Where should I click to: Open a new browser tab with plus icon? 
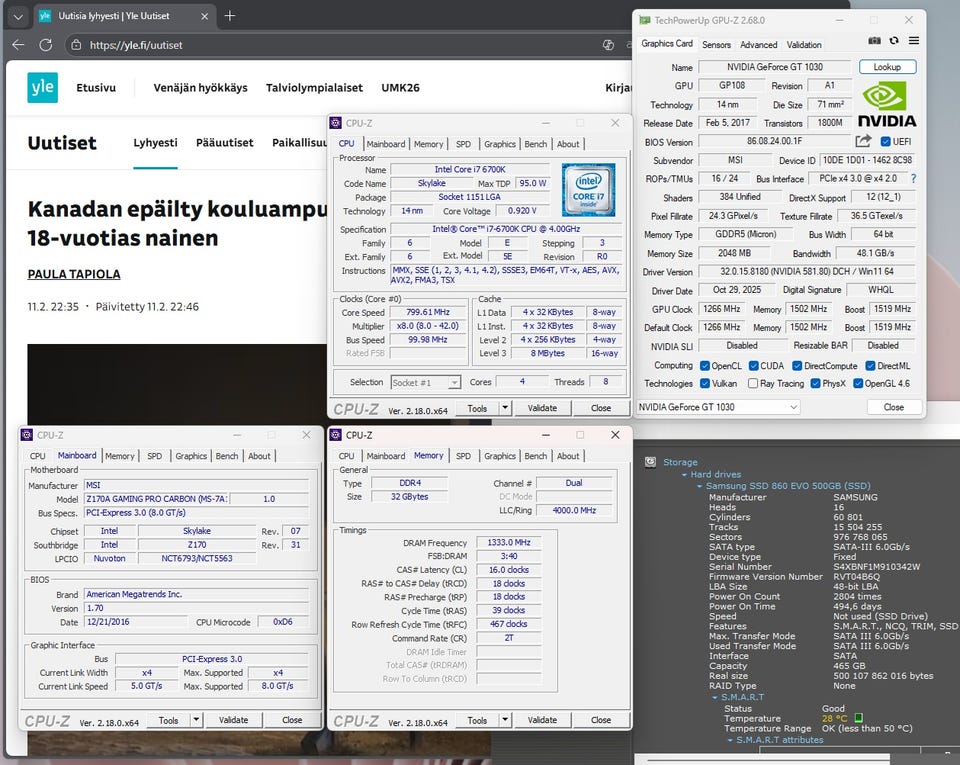point(230,16)
